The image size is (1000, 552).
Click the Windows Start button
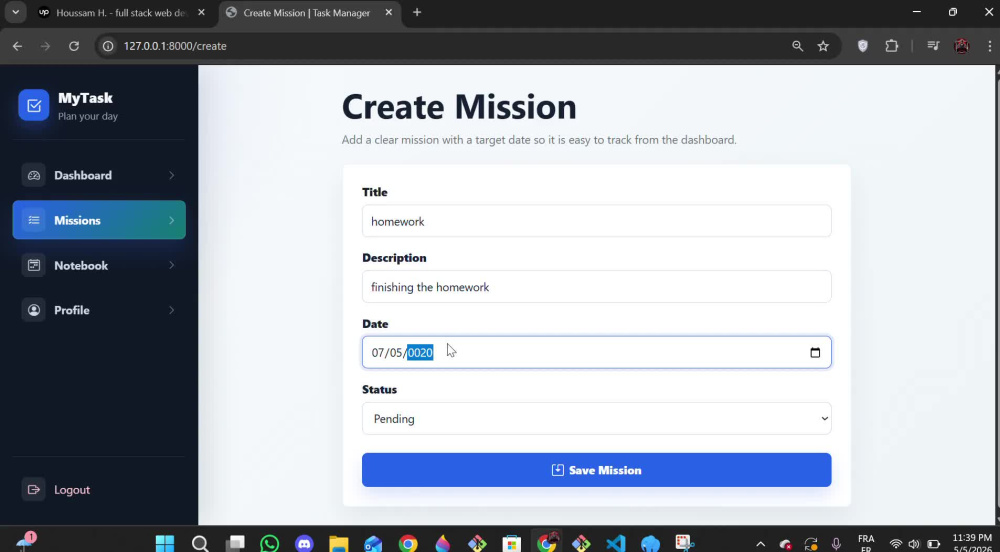click(165, 543)
